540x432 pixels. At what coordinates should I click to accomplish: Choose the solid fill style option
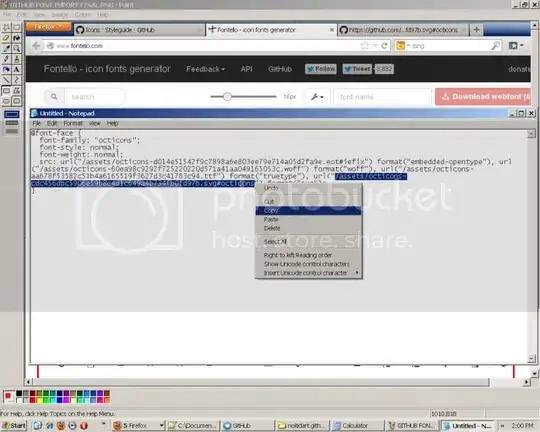point(12,131)
